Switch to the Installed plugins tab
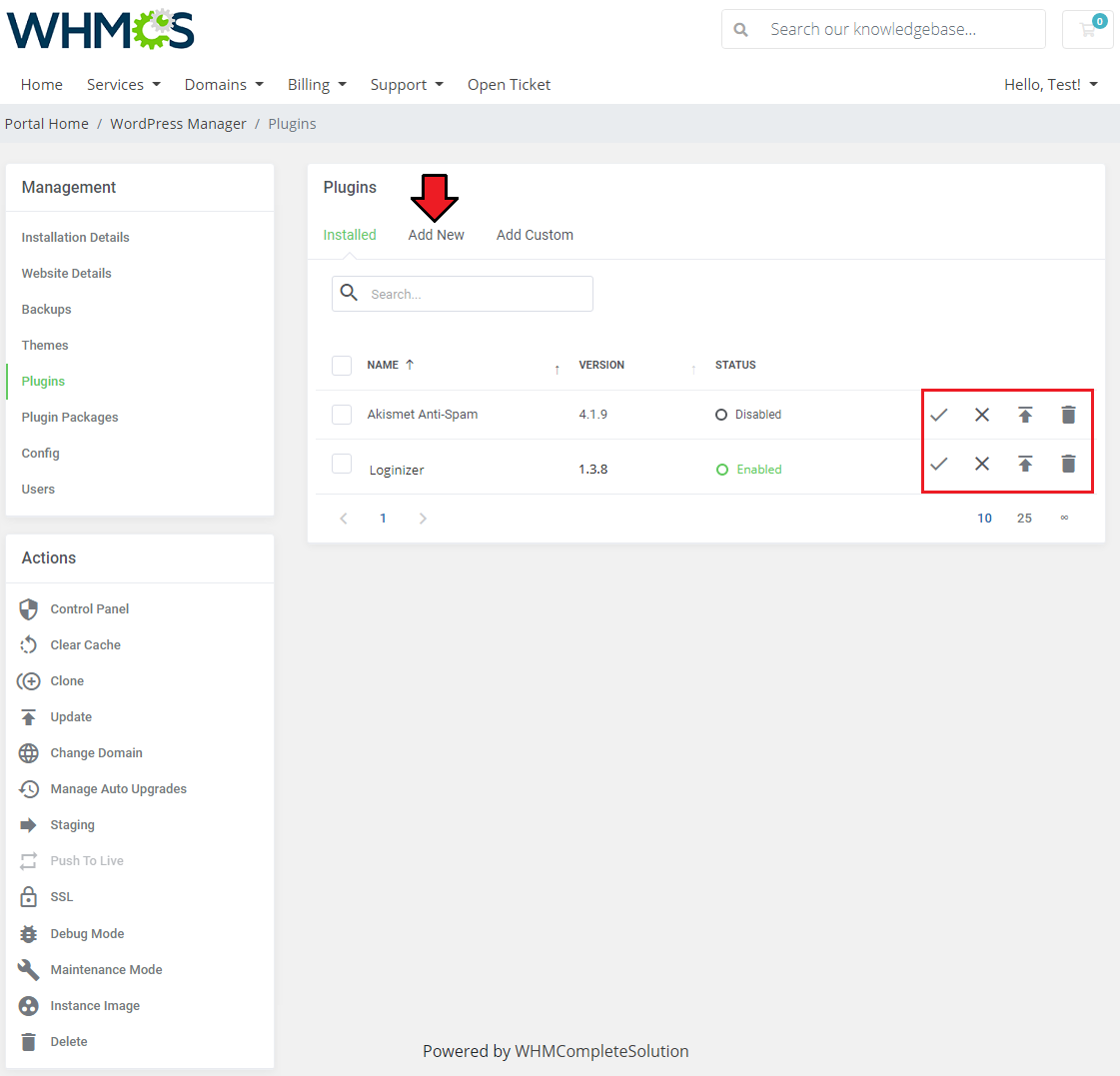Image resolution: width=1120 pixels, height=1076 pixels. [350, 235]
